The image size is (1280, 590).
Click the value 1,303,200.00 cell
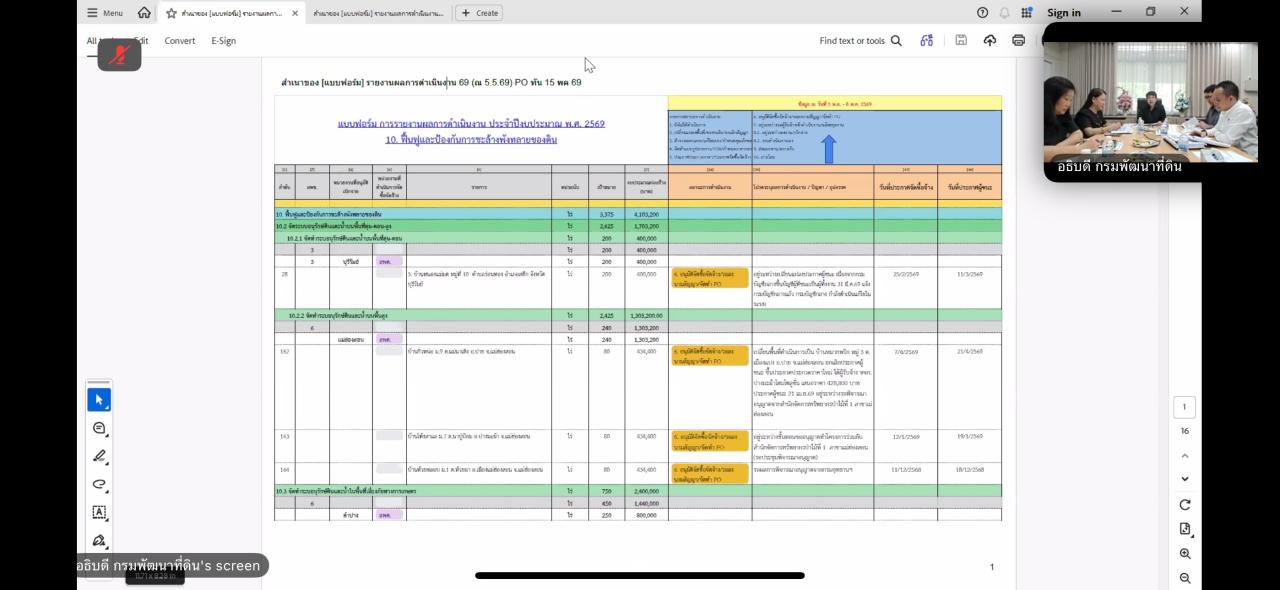coord(646,315)
